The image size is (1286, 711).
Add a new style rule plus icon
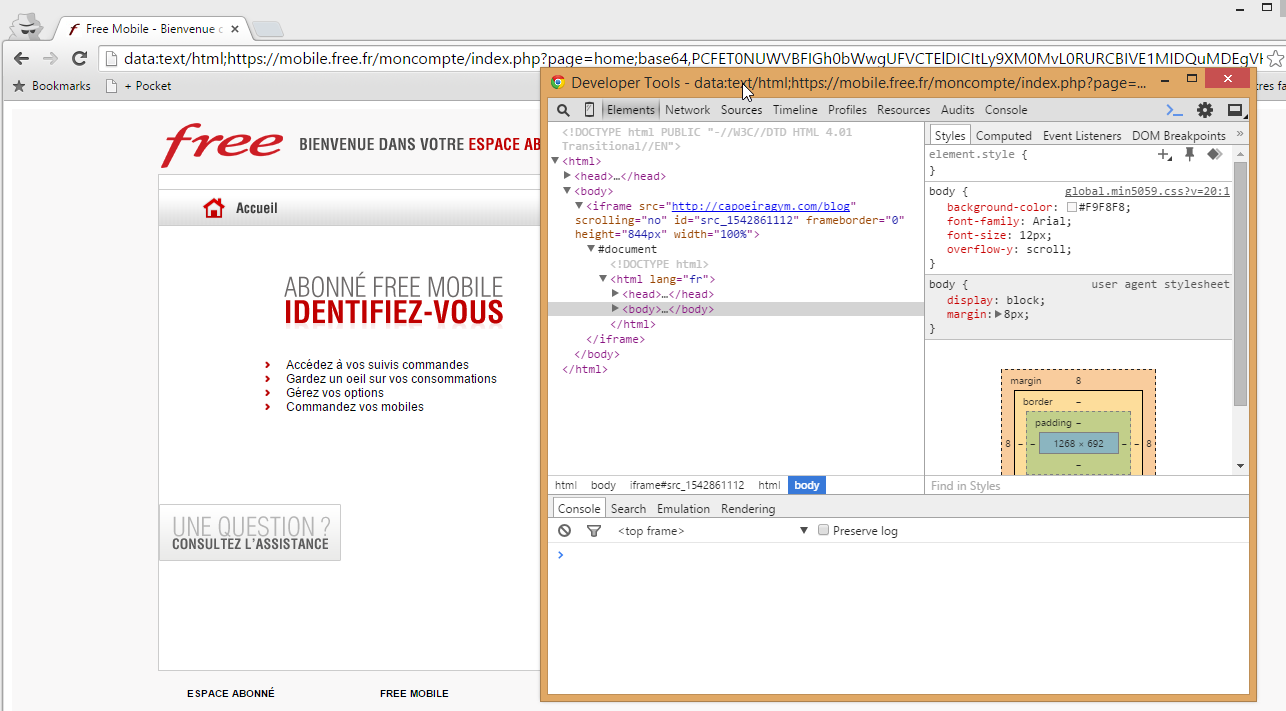pyautogui.click(x=1164, y=155)
